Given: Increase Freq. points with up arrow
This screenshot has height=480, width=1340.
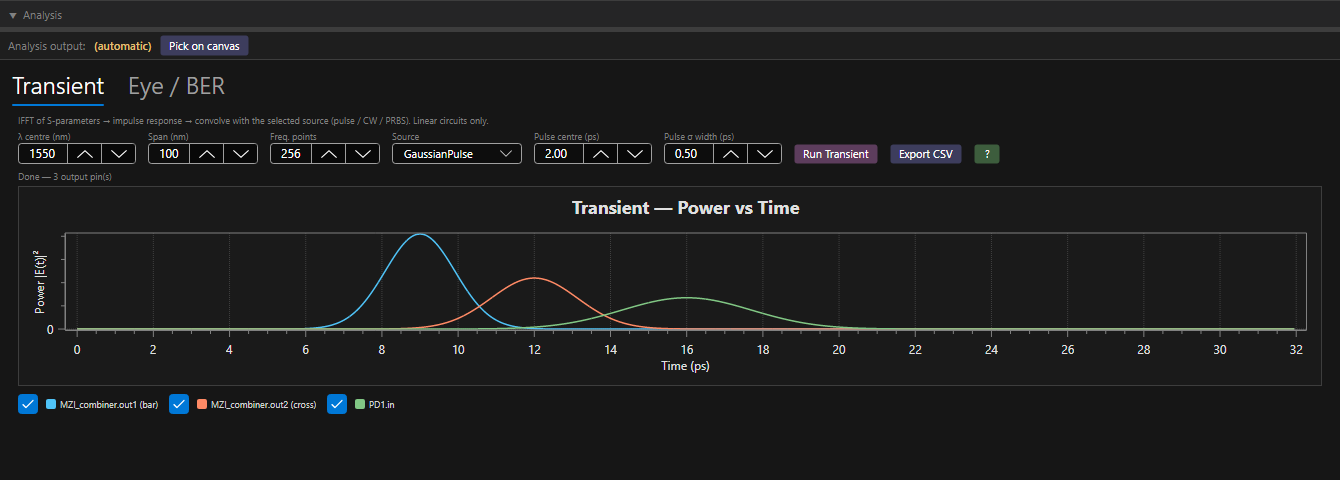Looking at the screenshot, I should pos(328,154).
